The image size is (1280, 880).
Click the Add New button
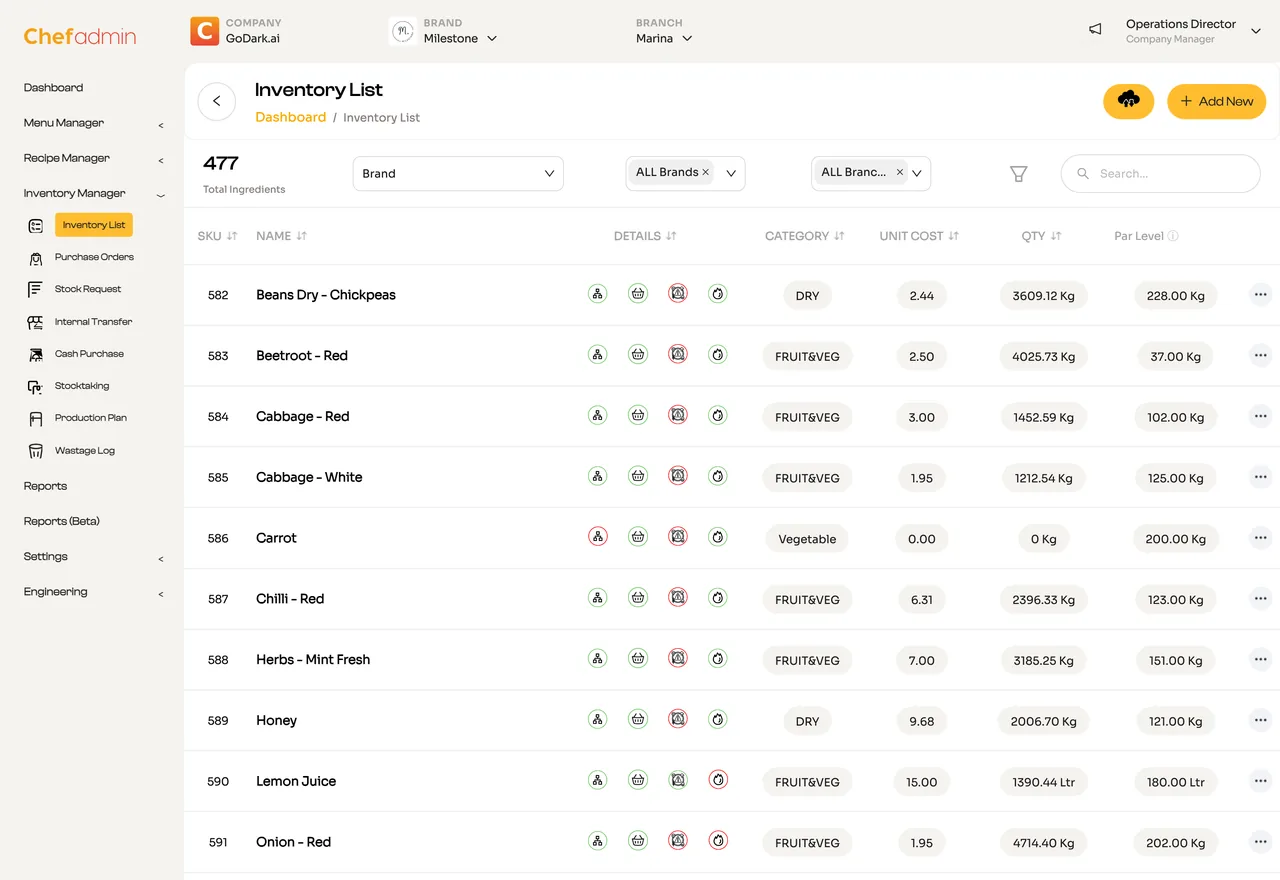1217,101
